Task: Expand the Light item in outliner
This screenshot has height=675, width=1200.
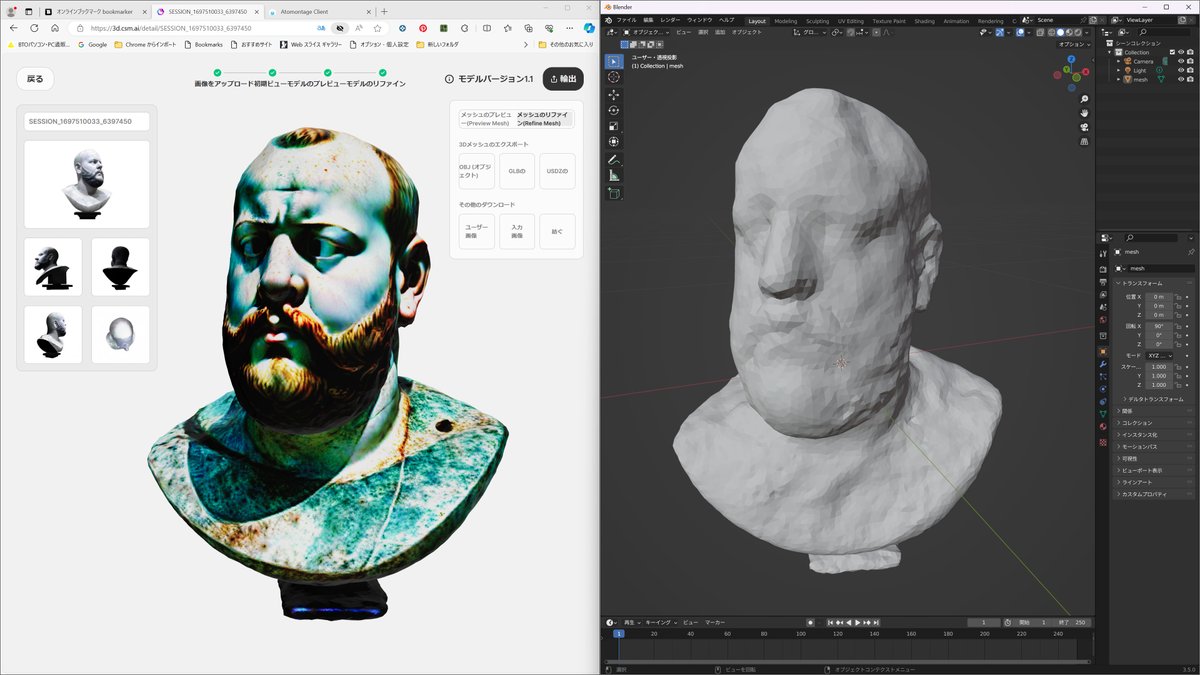Action: coord(1119,70)
